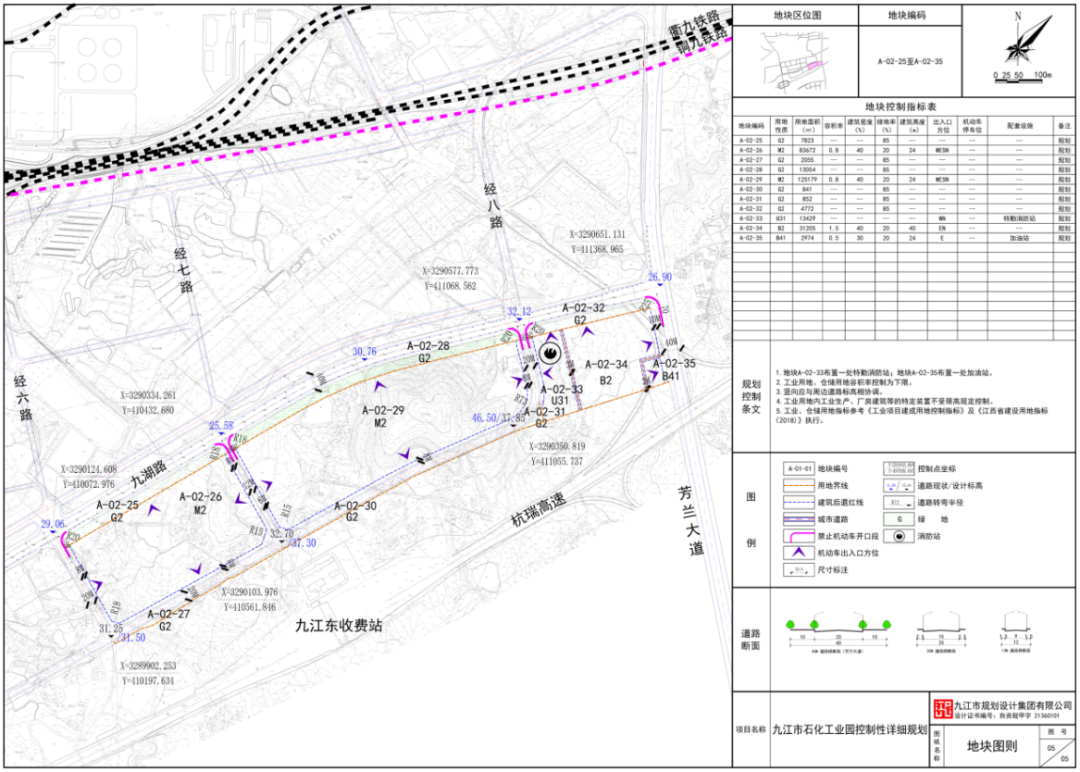The height and width of the screenshot is (772, 1080).
Task: Click the 九湖路 road name on map
Action: 148,476
